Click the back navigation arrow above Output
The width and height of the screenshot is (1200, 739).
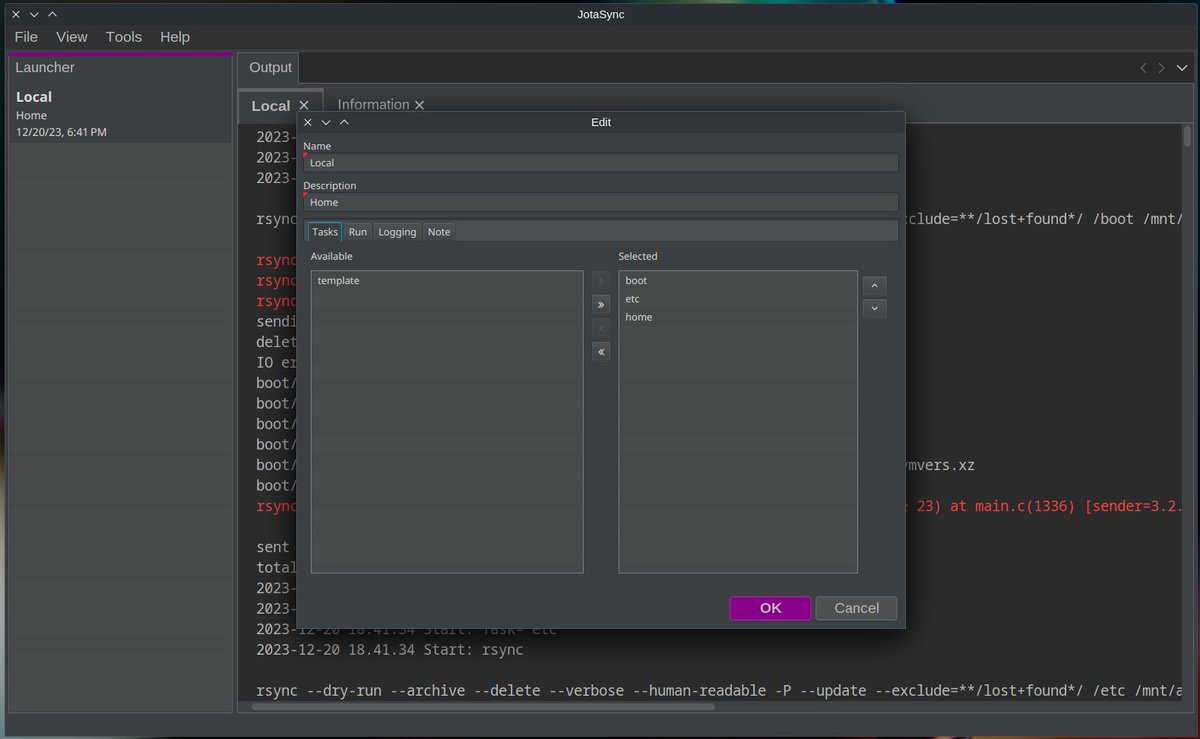pyautogui.click(x=1143, y=68)
